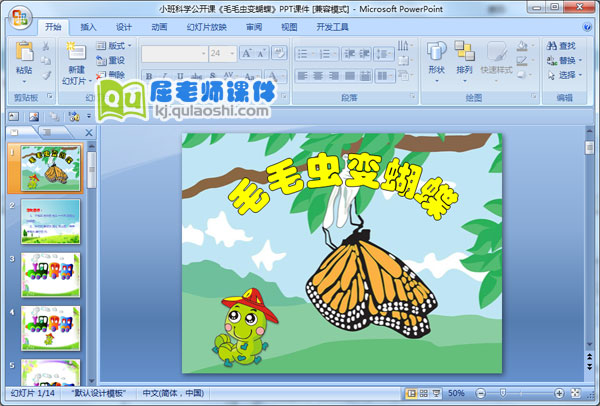Click the Quick Styles (快速样式) button
The image size is (600, 406).
click(x=496, y=61)
